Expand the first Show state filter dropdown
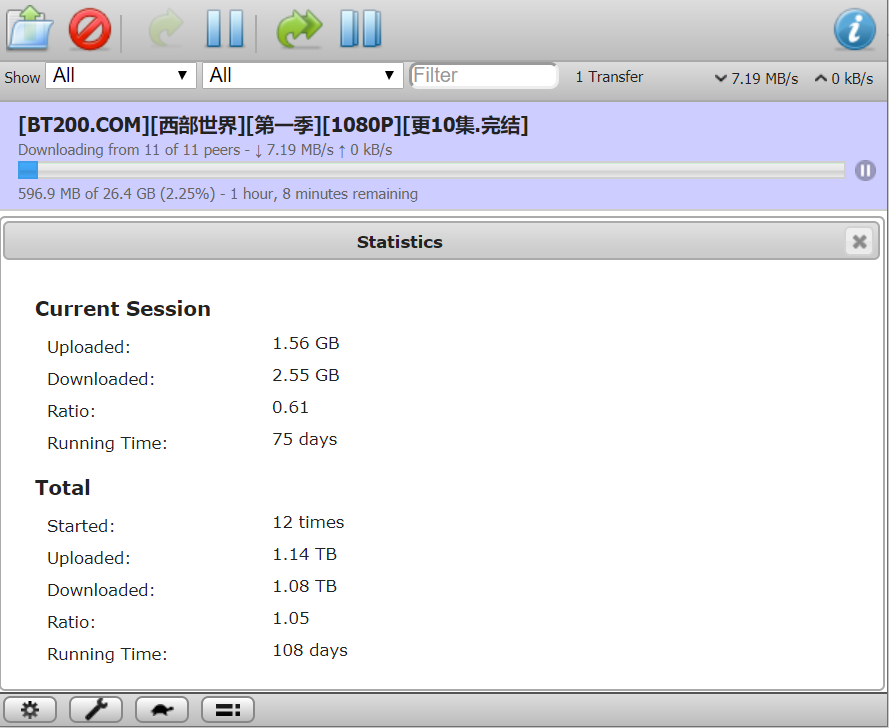Image resolution: width=889 pixels, height=728 pixels. [x=120, y=76]
